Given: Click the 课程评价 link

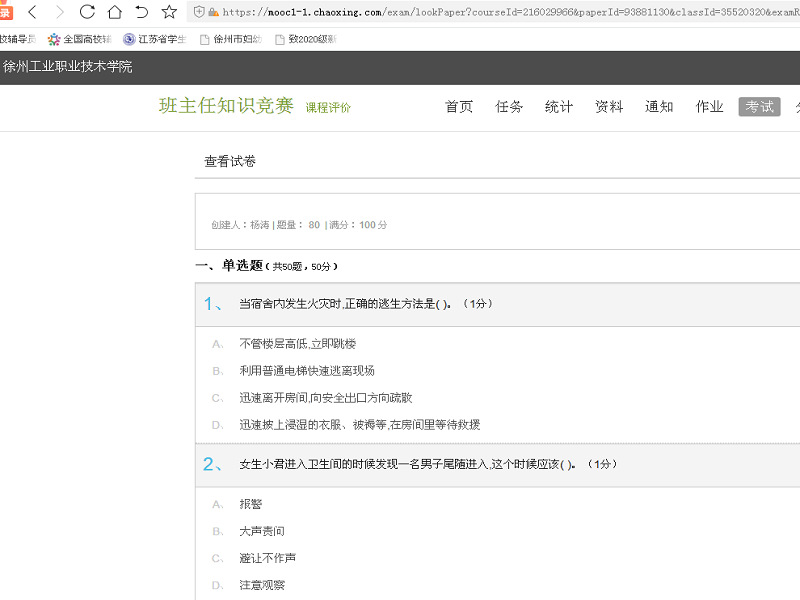Looking at the screenshot, I should coord(328,108).
